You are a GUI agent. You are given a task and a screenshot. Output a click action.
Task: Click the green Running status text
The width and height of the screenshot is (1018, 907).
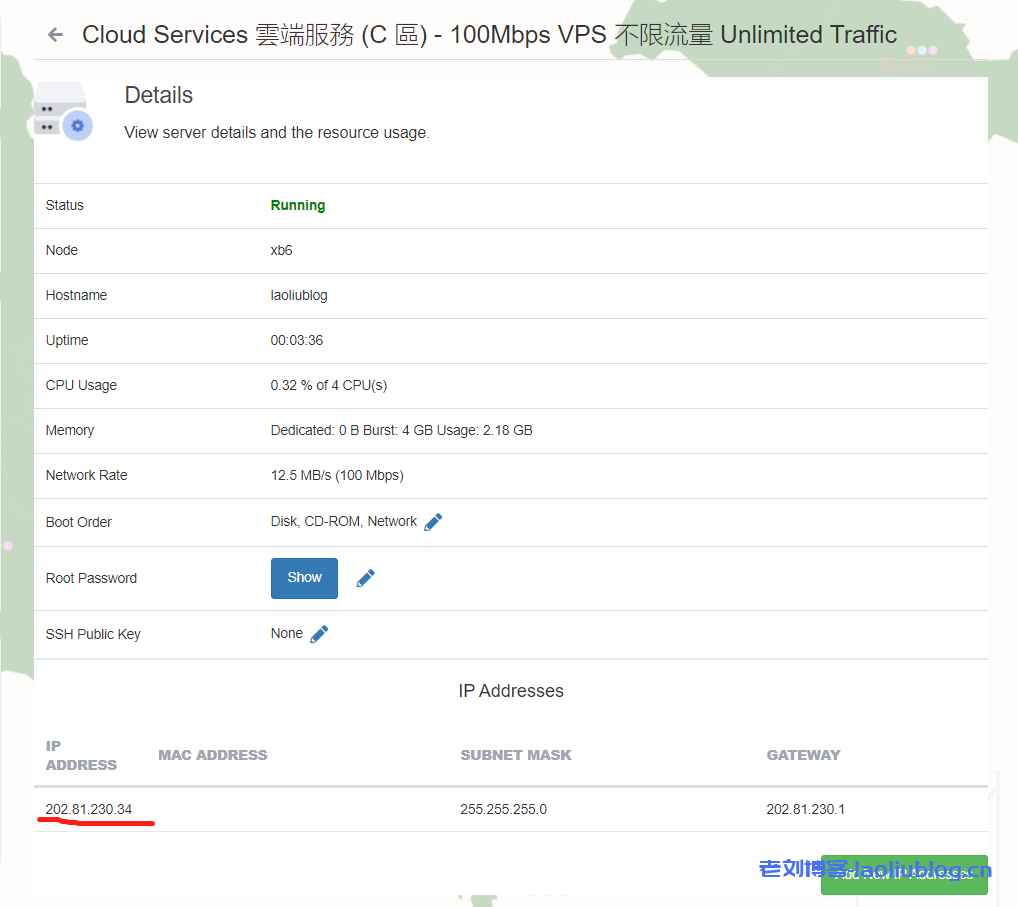[x=298, y=205]
